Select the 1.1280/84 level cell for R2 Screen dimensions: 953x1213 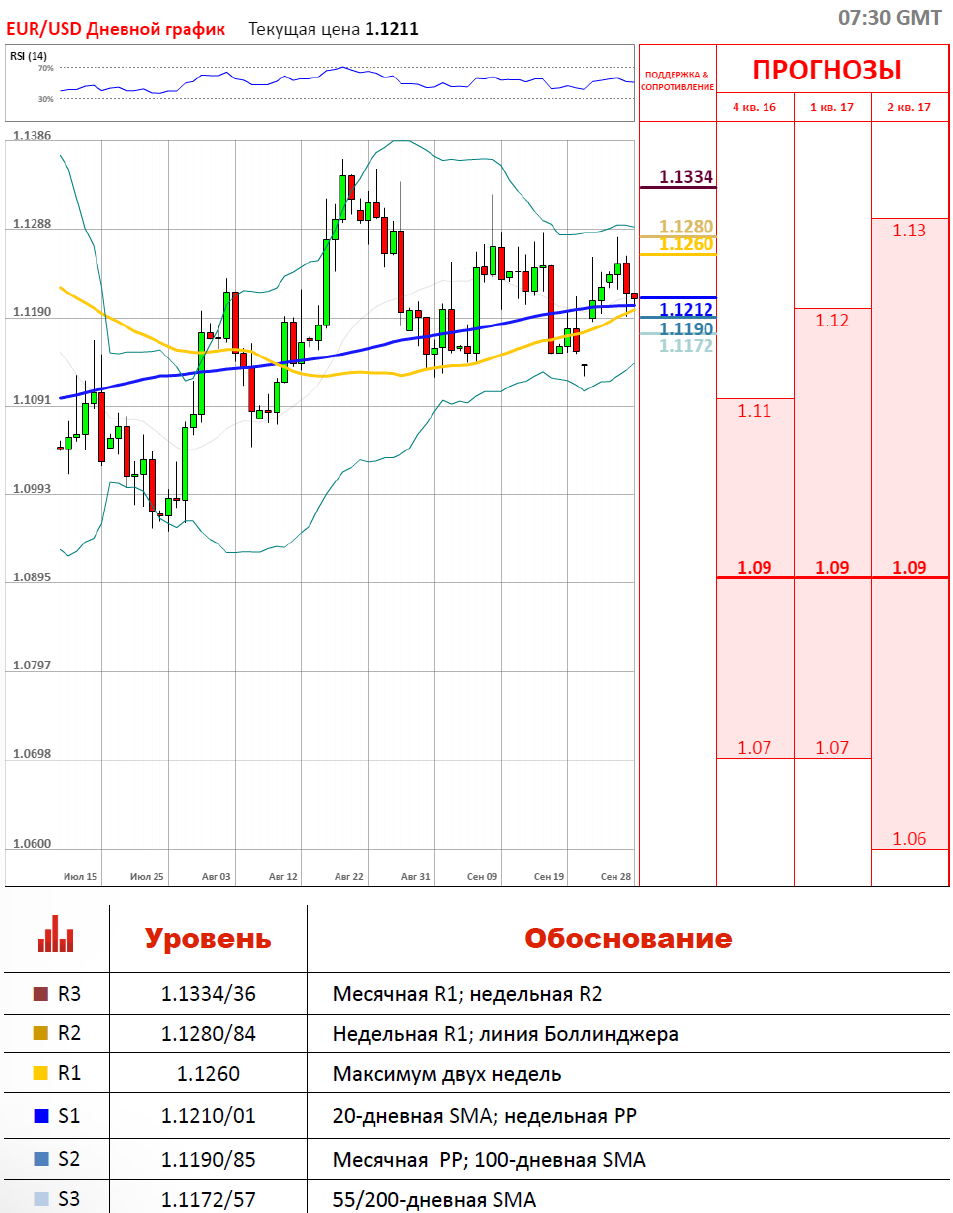208,1034
